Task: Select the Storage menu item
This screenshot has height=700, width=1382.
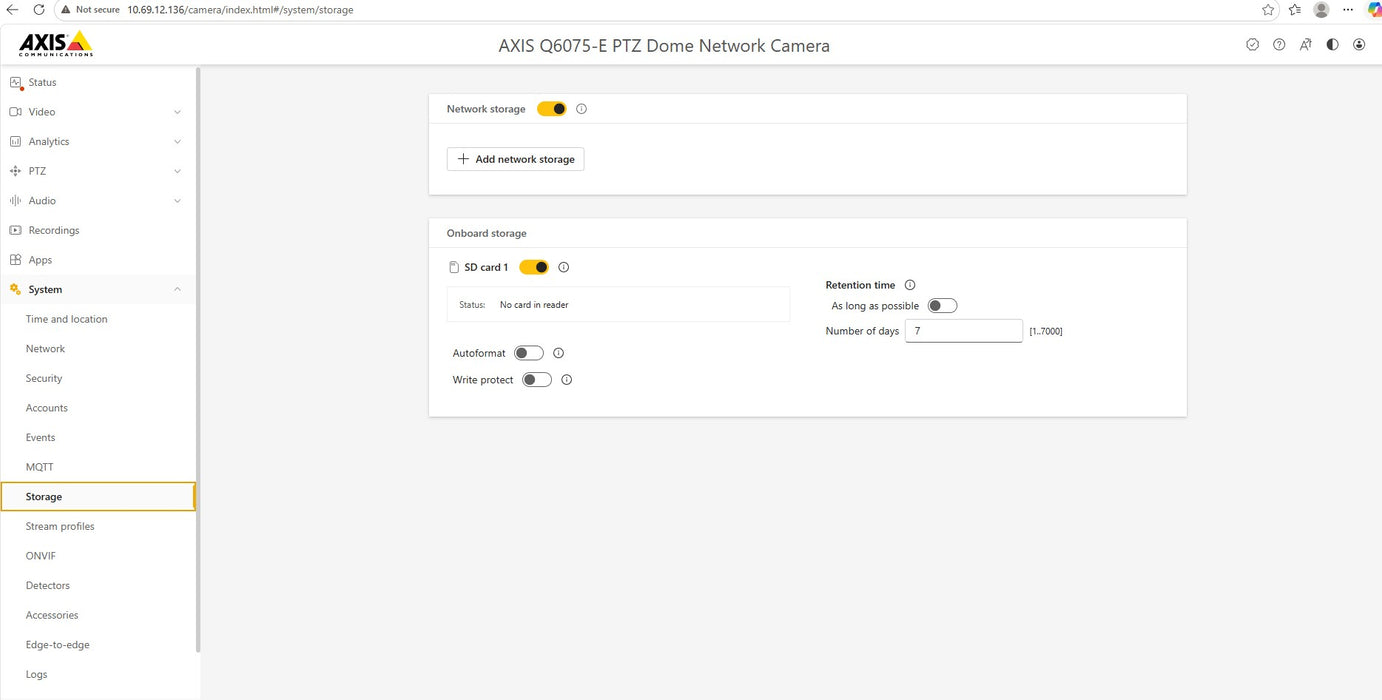Action: point(98,497)
